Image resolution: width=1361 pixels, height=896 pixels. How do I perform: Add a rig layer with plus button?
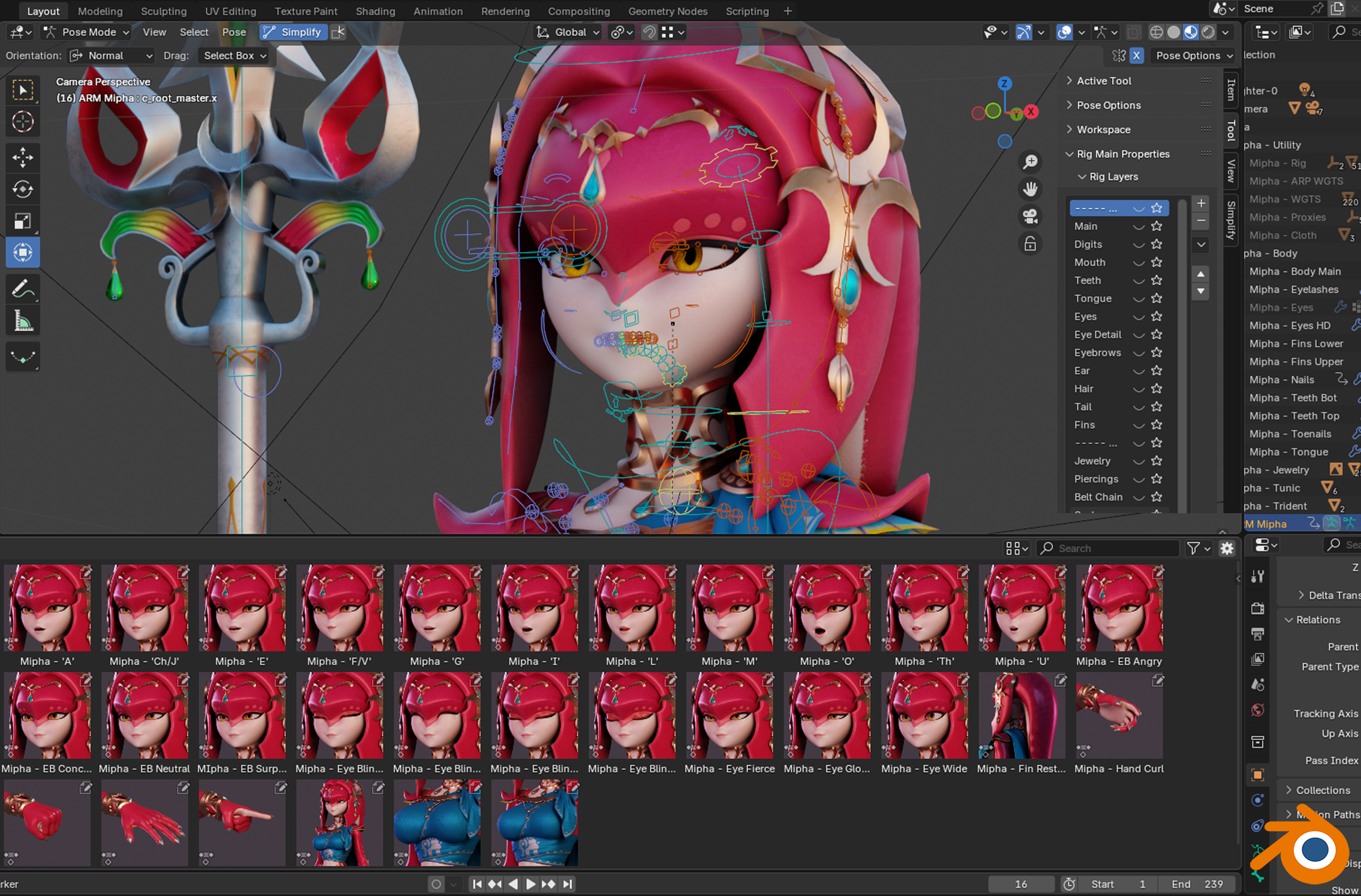pyautogui.click(x=1201, y=204)
